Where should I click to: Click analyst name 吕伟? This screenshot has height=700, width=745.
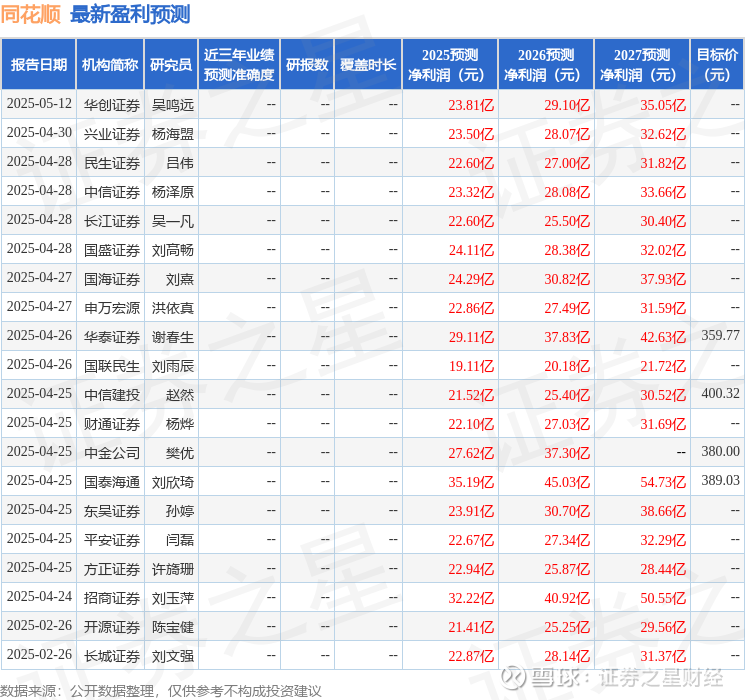[x=180, y=163]
